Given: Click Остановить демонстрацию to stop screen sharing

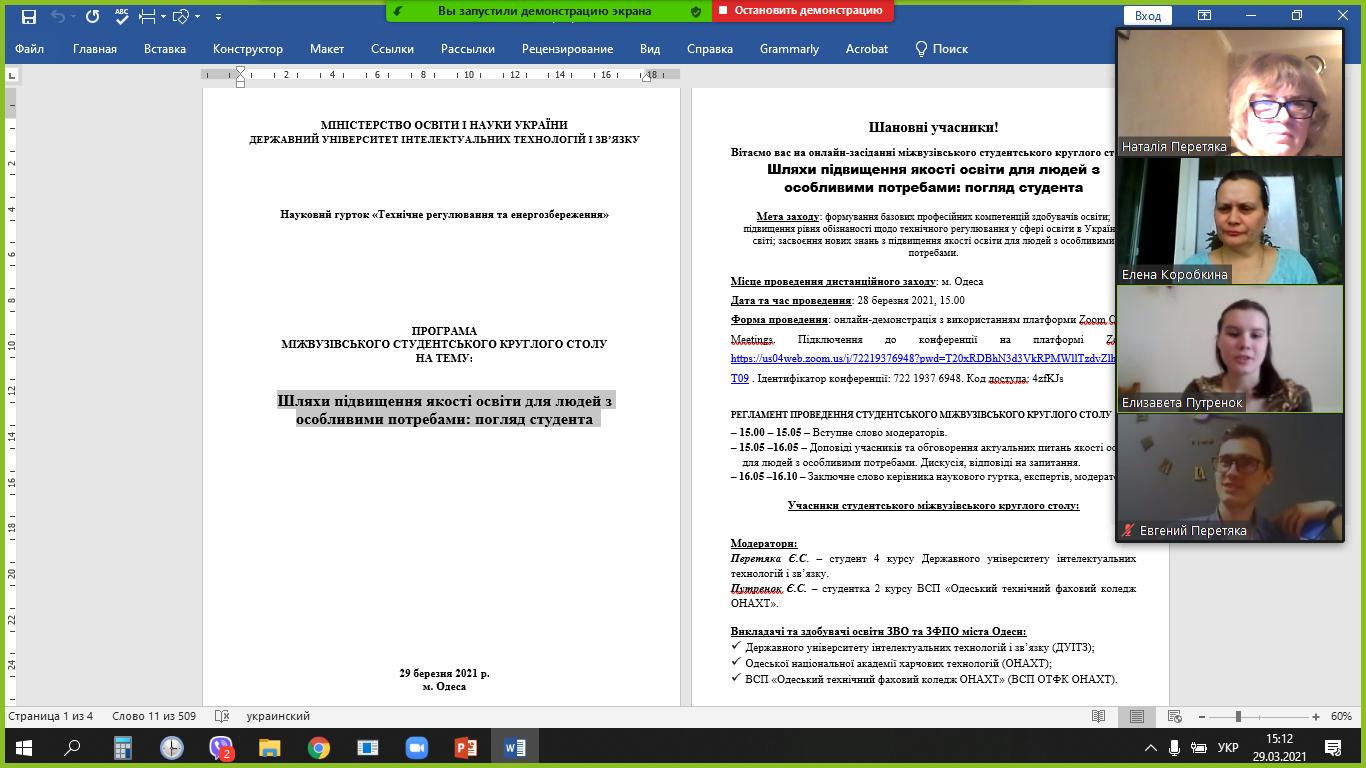Looking at the screenshot, I should click(x=803, y=11).
